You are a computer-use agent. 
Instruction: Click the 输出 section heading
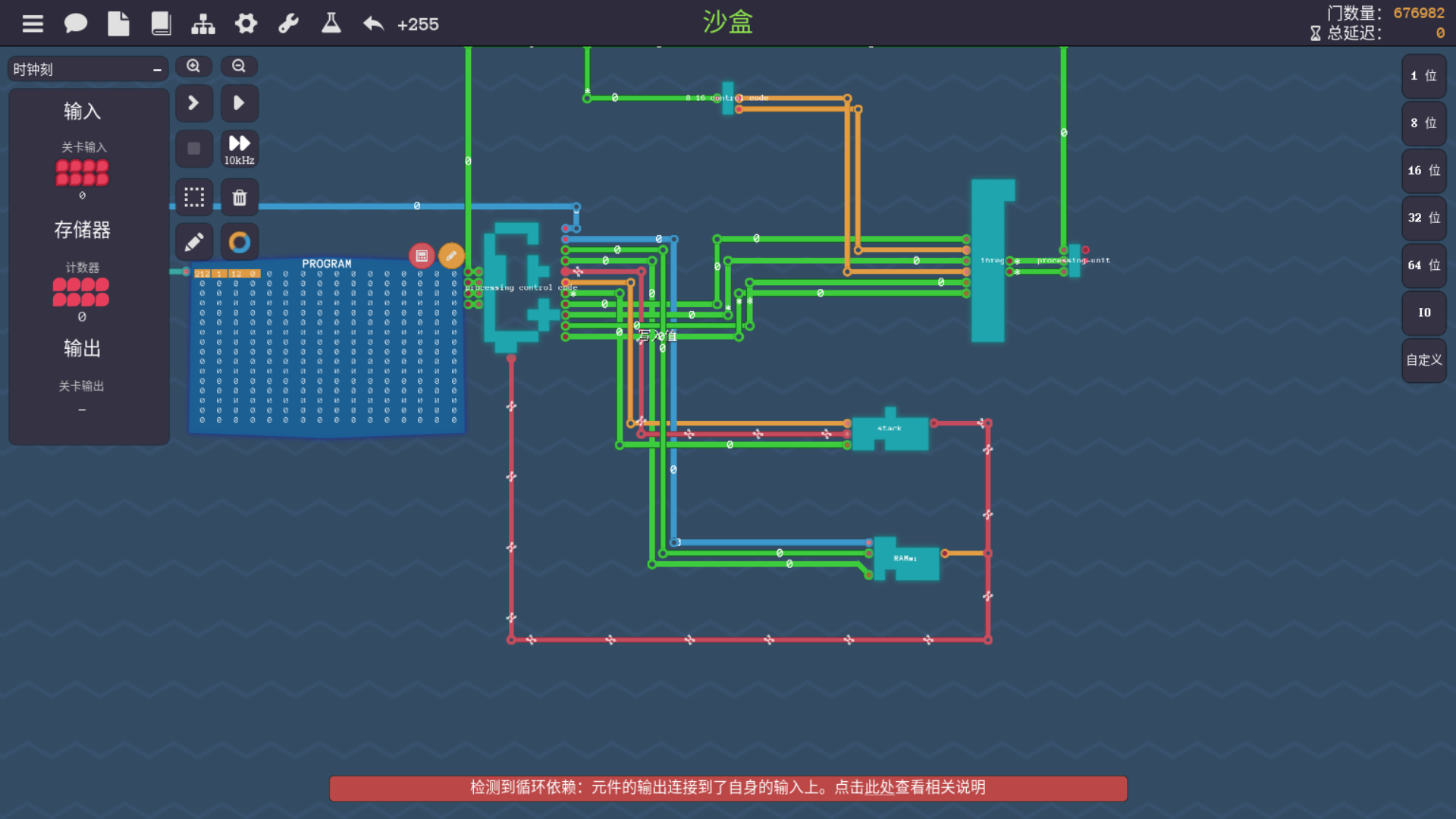(82, 348)
